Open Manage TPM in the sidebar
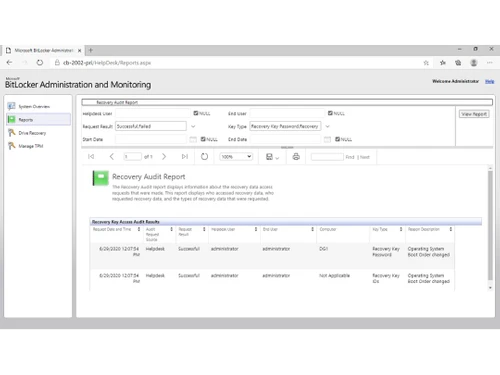The height and width of the screenshot is (375, 500). 31,146
